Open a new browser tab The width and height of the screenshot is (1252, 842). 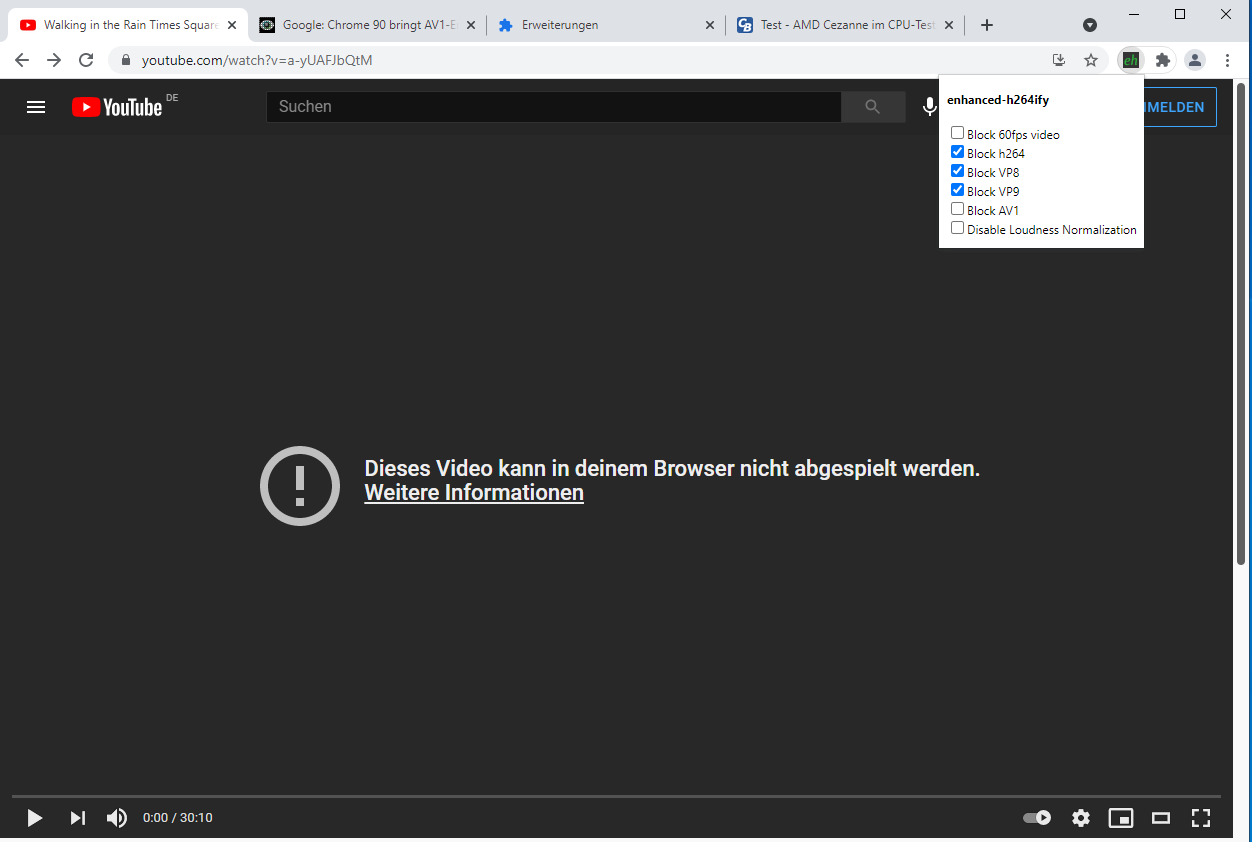coord(987,25)
